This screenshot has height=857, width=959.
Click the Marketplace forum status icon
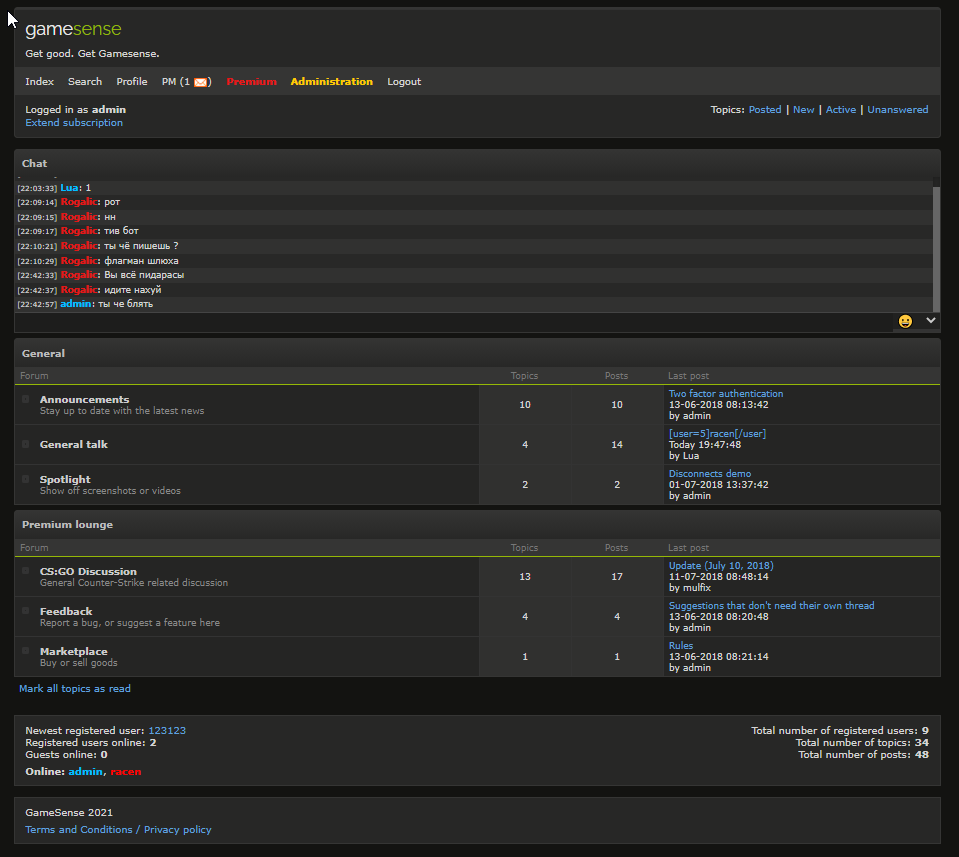[26, 651]
